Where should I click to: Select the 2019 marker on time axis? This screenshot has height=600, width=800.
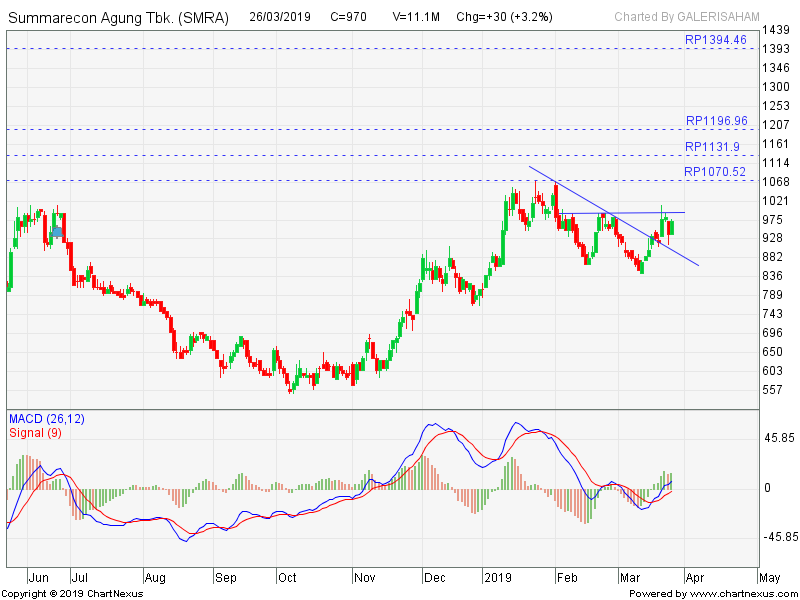pyautogui.click(x=498, y=578)
